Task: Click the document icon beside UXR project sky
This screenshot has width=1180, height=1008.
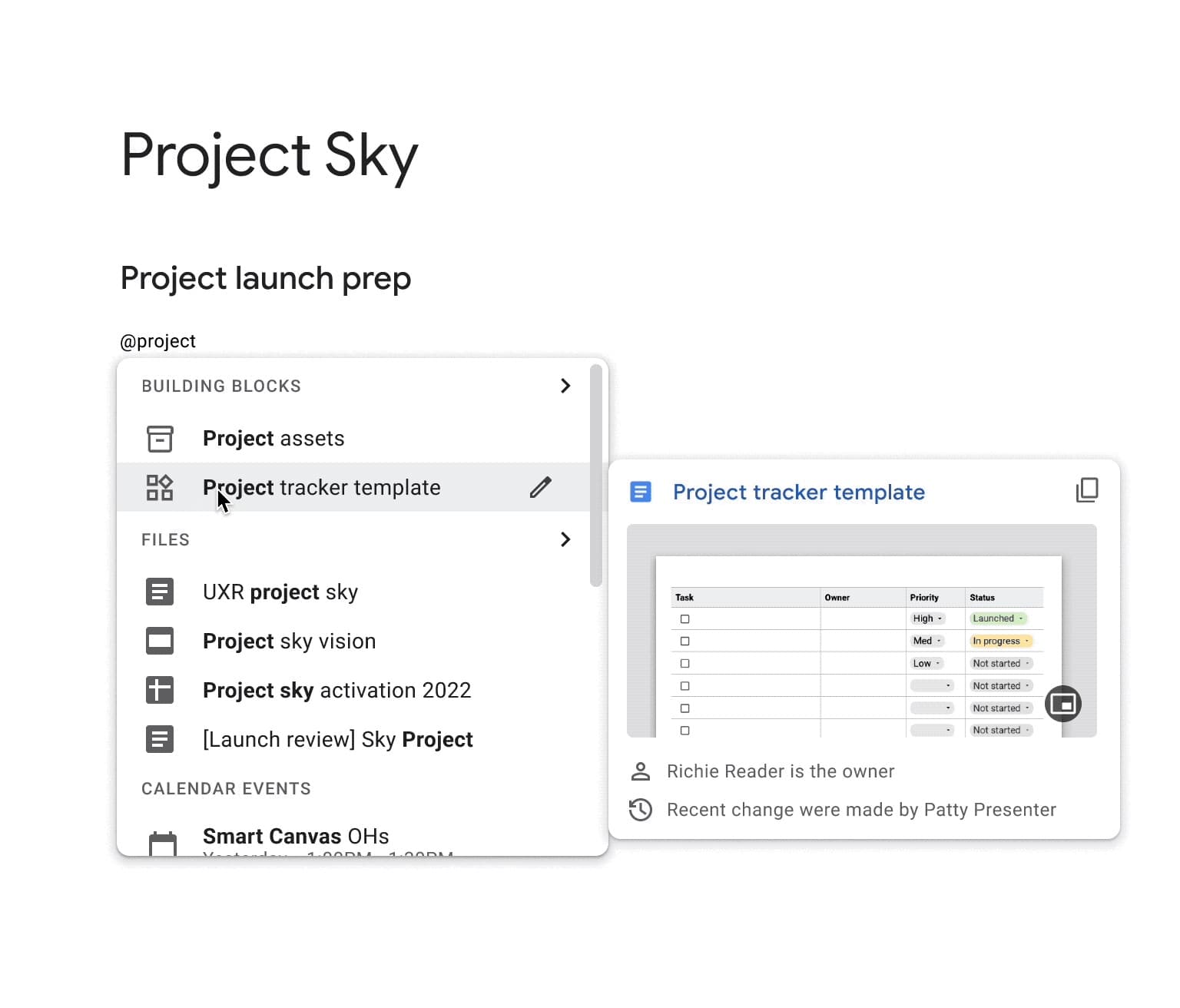Action: point(160,592)
